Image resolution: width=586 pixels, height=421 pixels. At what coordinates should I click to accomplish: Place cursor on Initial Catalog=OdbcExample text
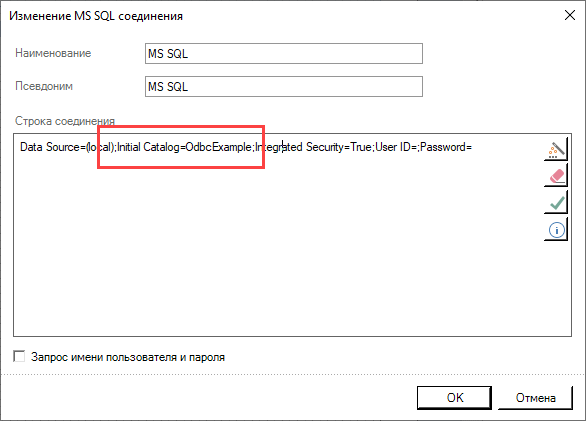[185, 147]
